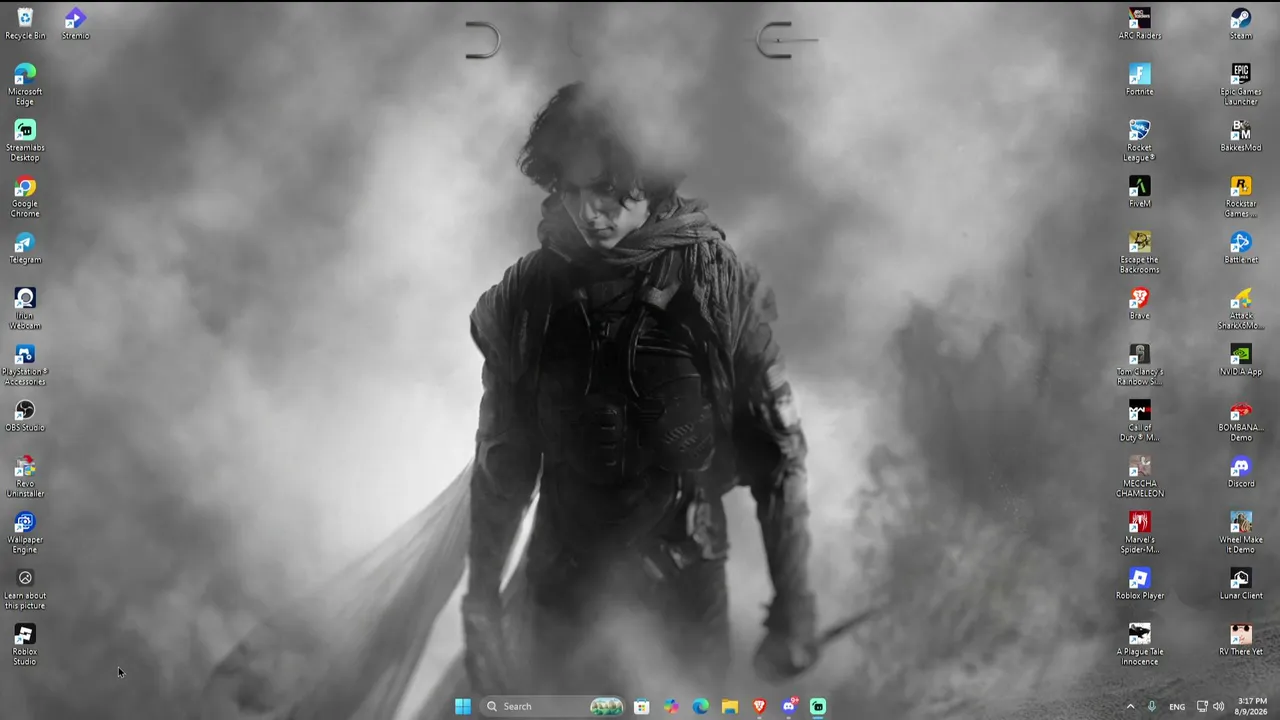The width and height of the screenshot is (1280, 720).
Task: Select the Recycle Bin desktop icon
Action: point(25,24)
